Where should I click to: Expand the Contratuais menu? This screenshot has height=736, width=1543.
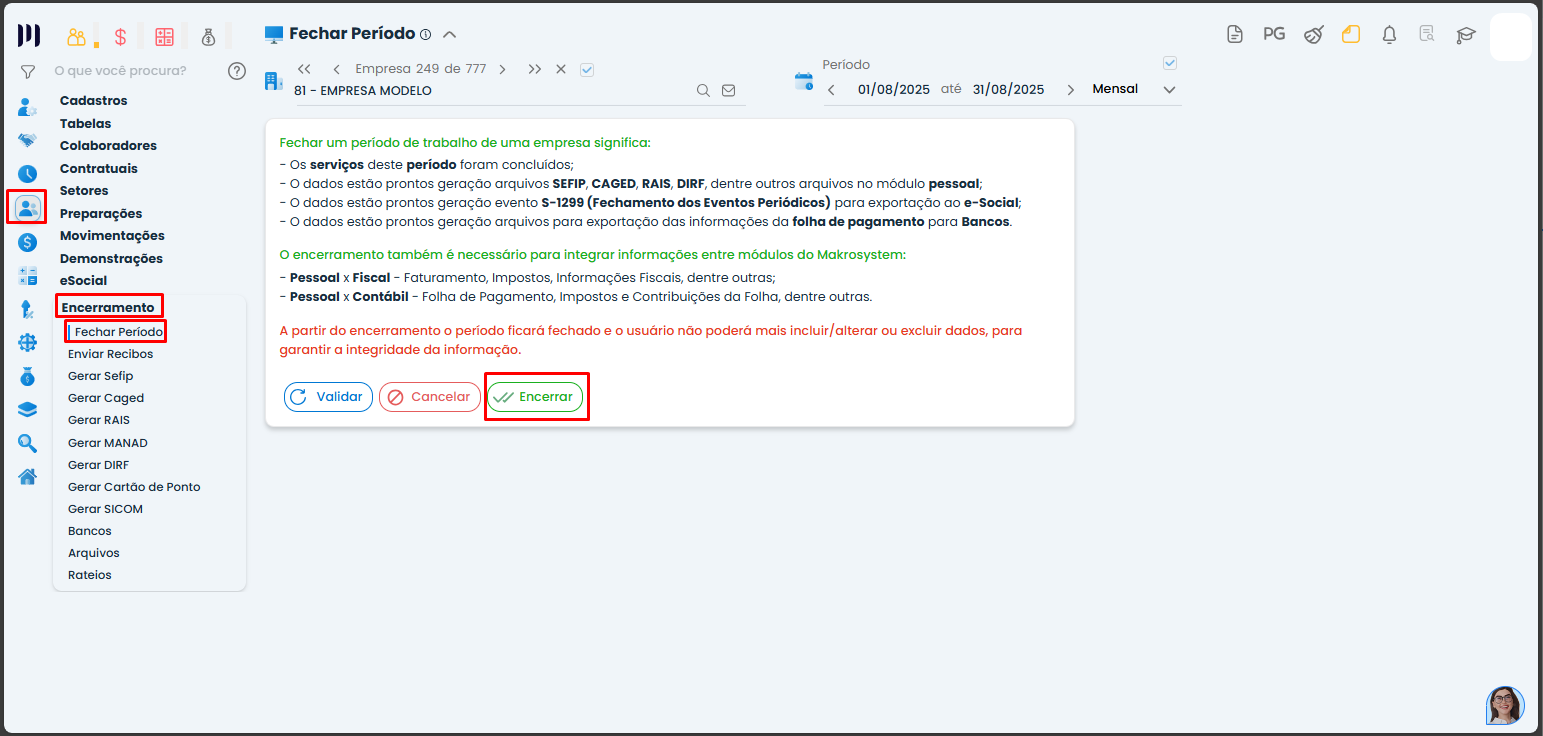point(99,168)
